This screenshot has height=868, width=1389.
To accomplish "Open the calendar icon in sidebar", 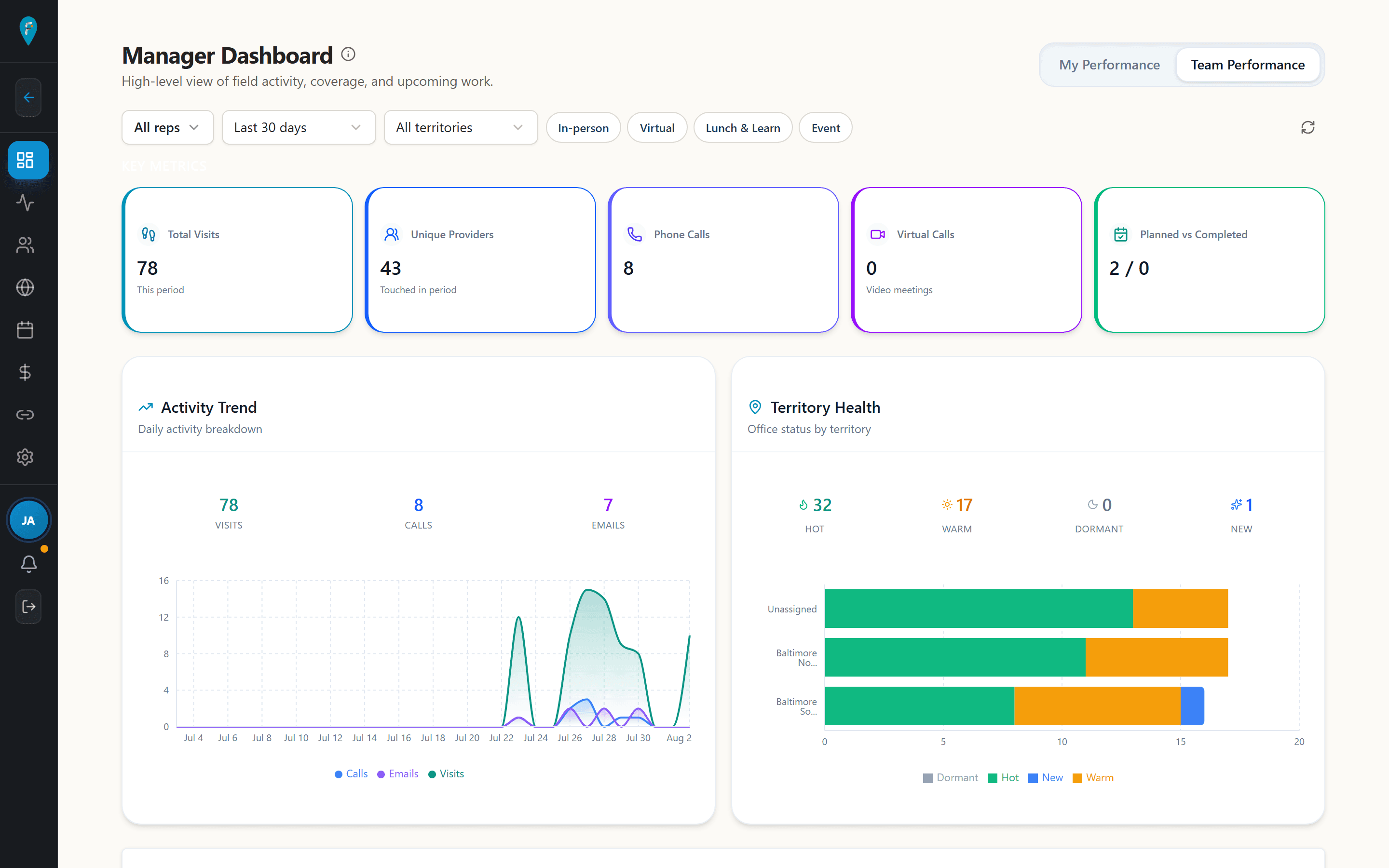I will 25,330.
